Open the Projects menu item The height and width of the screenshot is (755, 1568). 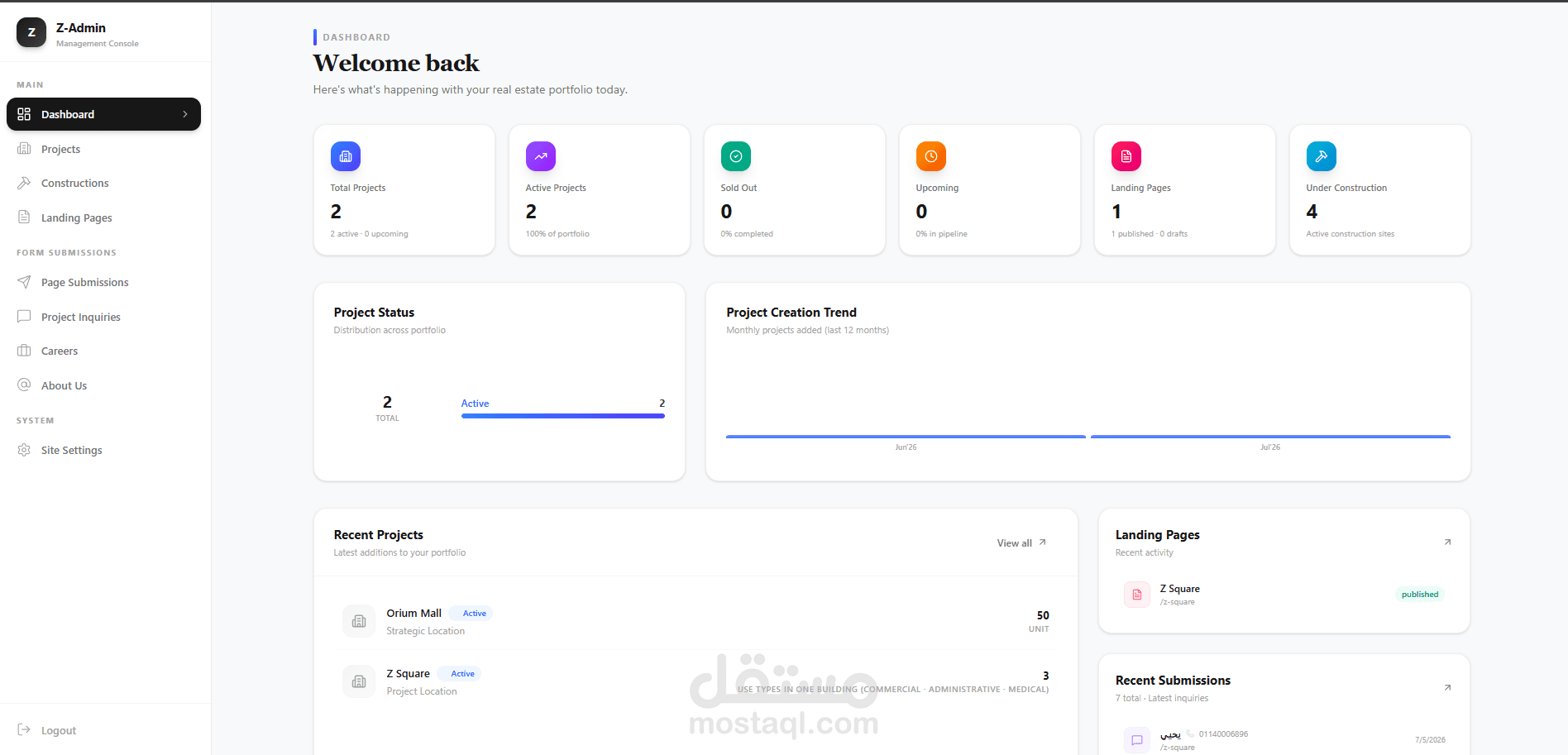(104, 149)
